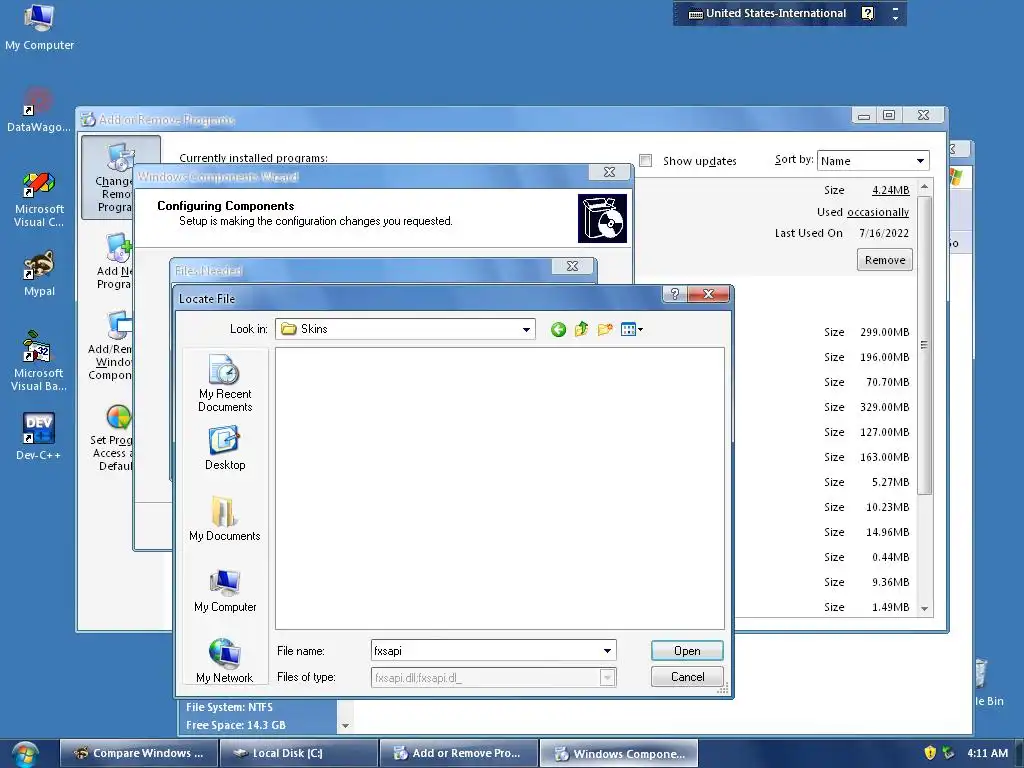This screenshot has height=768, width=1024.
Task: Expand the Look in Skins dropdown
Action: coord(526,329)
